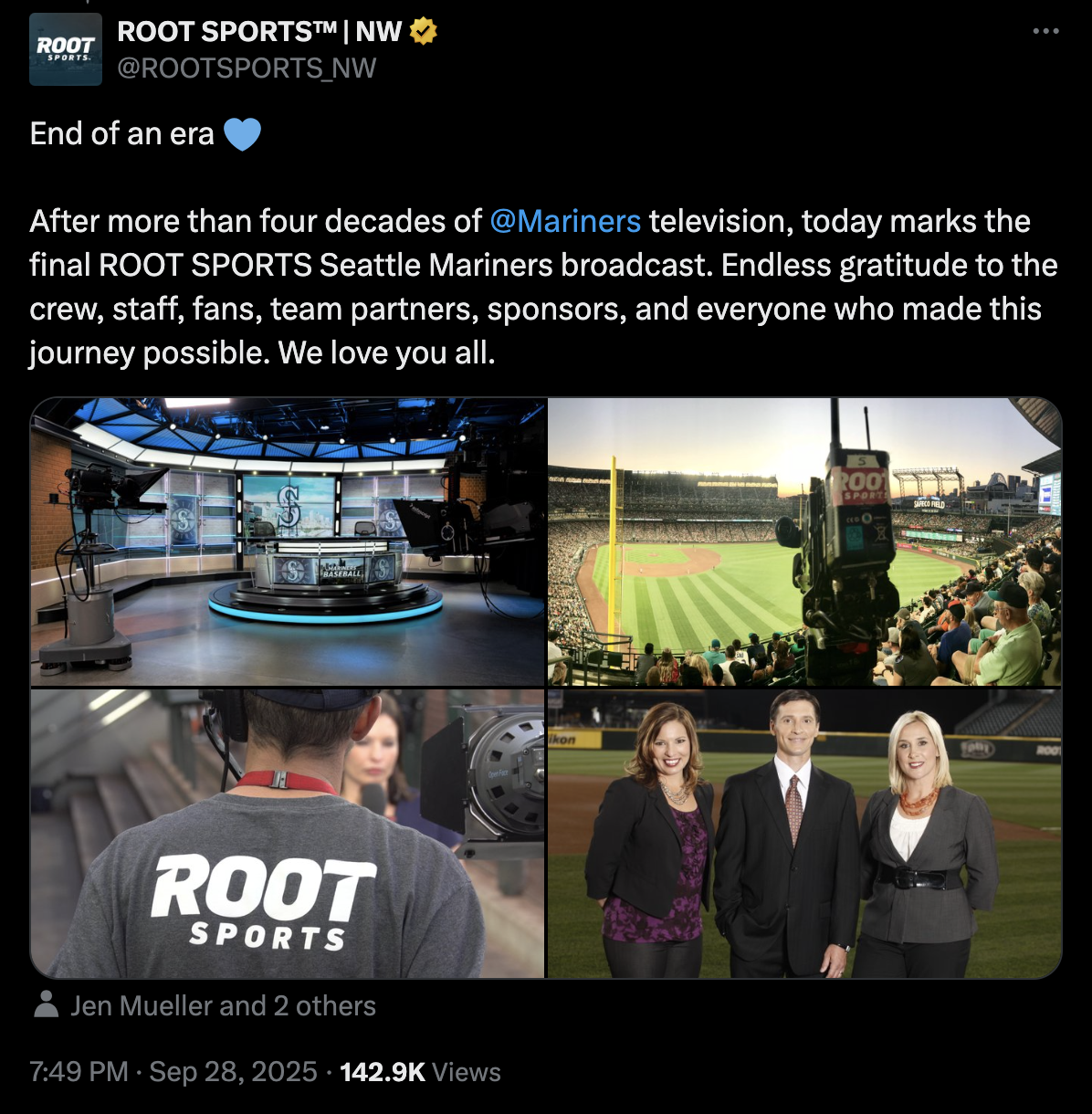Click the gold verified badge
Viewport: 1092px width, 1114px height.
(423, 32)
